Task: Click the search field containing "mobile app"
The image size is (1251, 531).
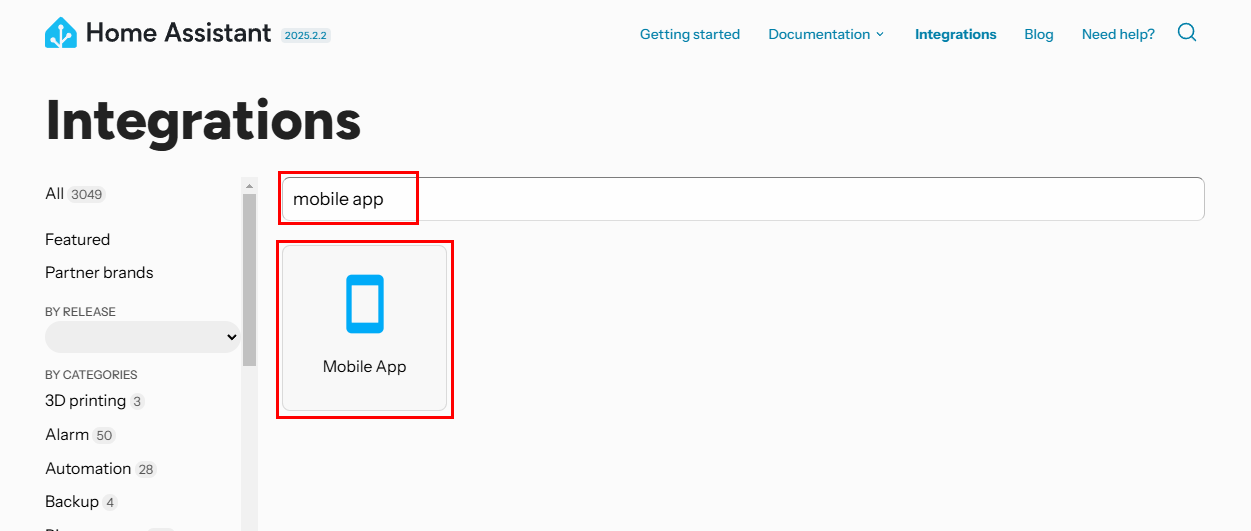Action: [742, 199]
